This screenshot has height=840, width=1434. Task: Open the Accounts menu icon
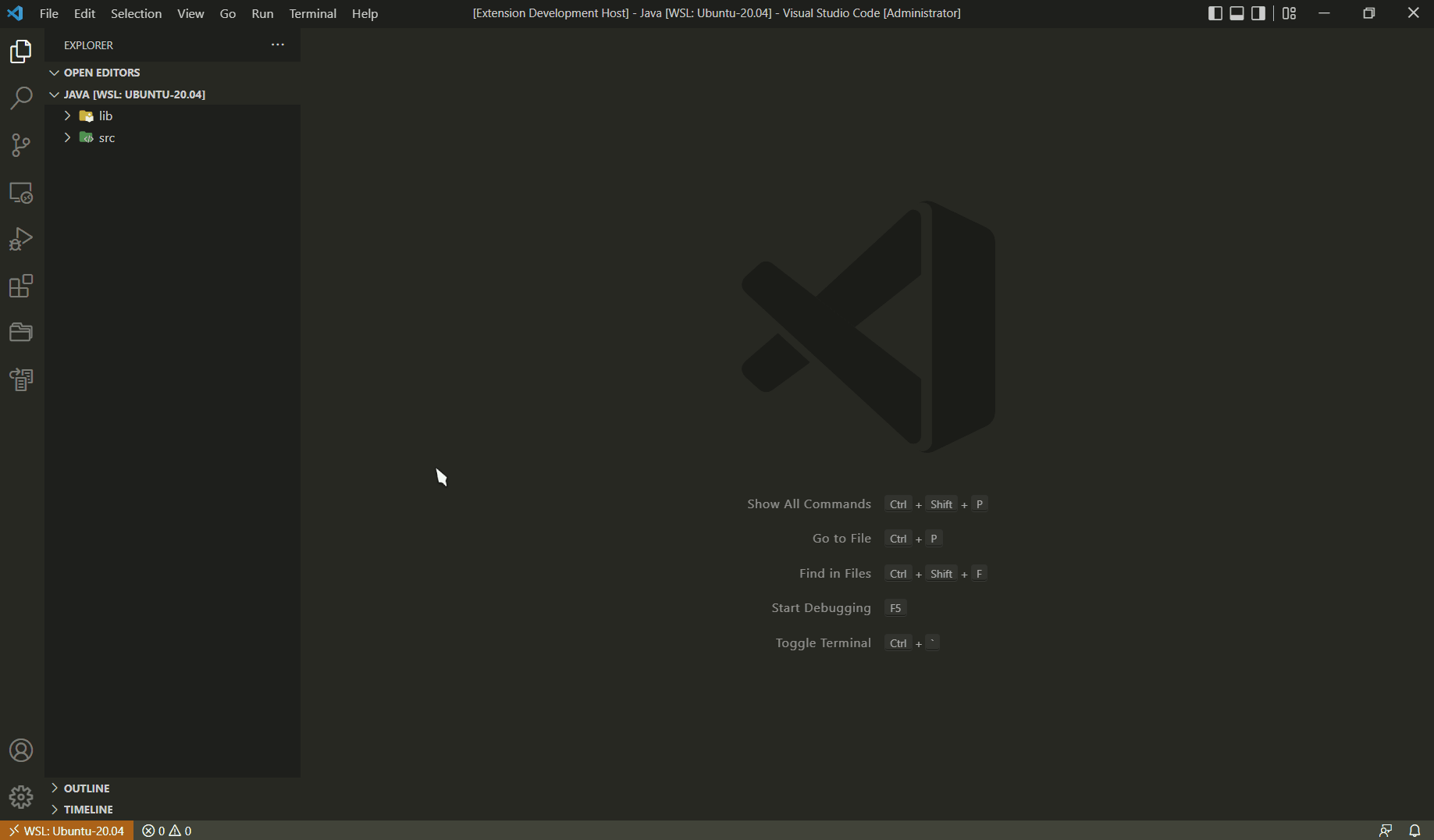(21, 750)
